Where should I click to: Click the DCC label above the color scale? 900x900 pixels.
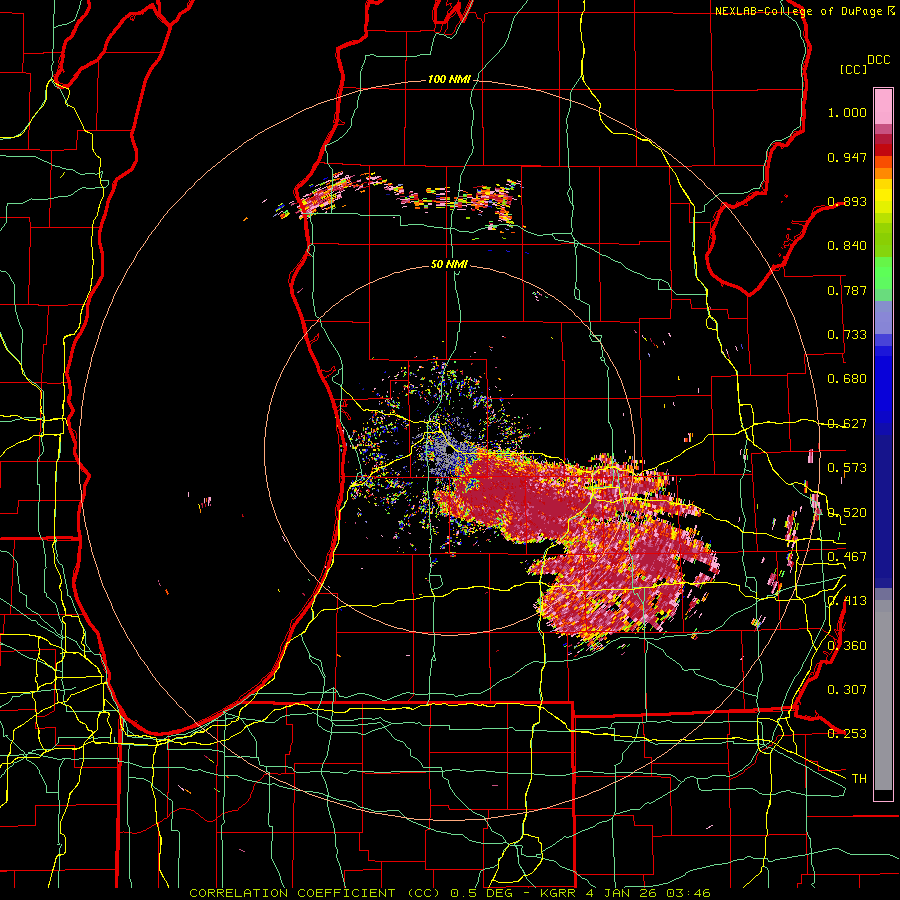878,60
